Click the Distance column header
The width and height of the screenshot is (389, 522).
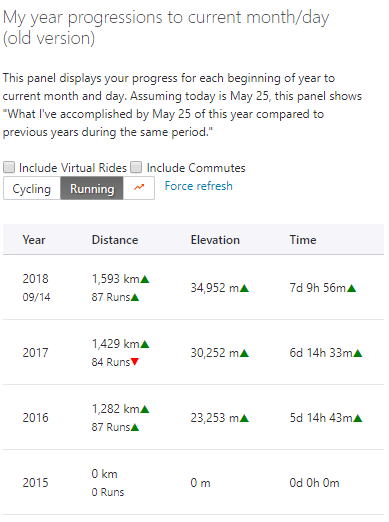[x=115, y=240]
